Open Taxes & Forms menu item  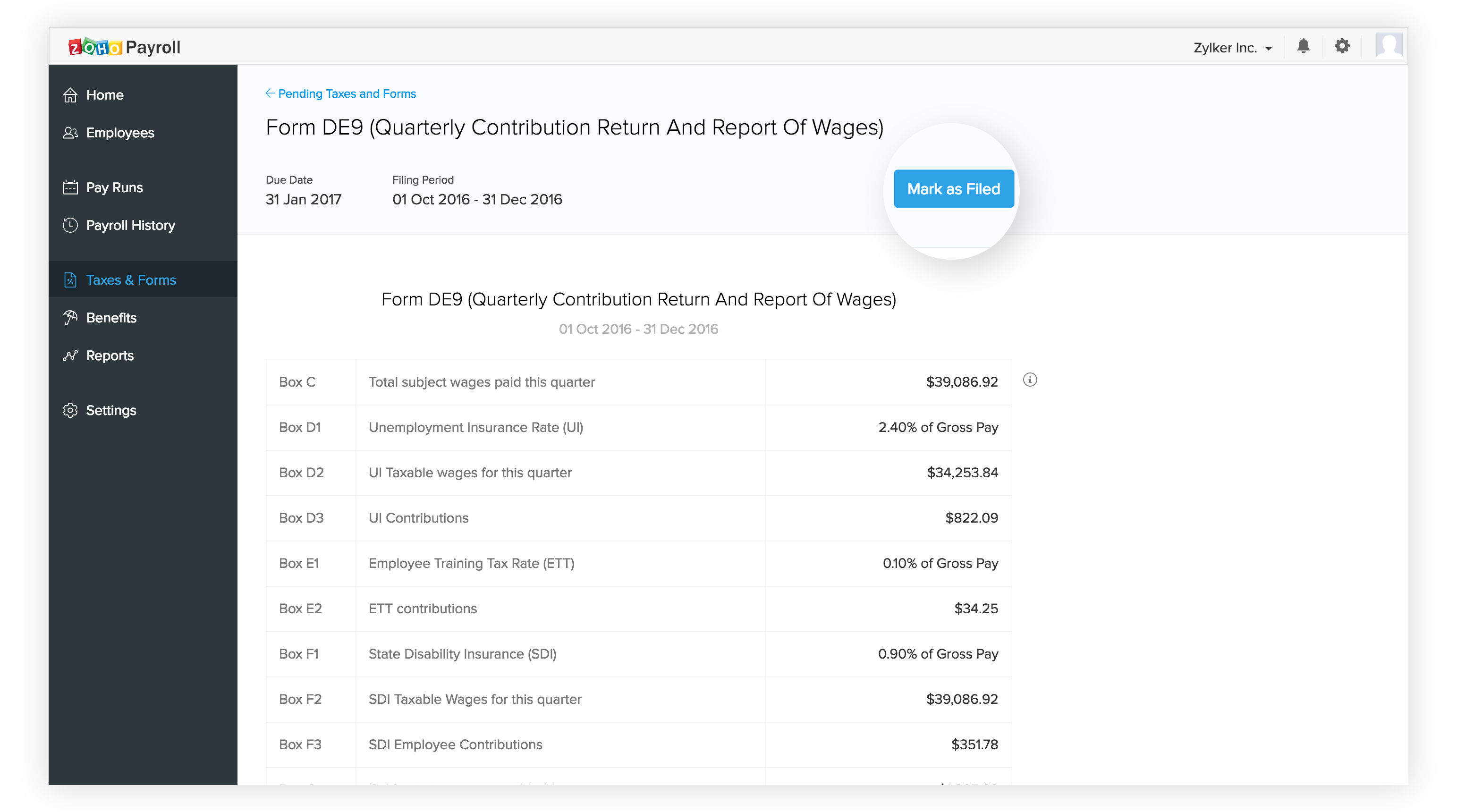pos(131,280)
